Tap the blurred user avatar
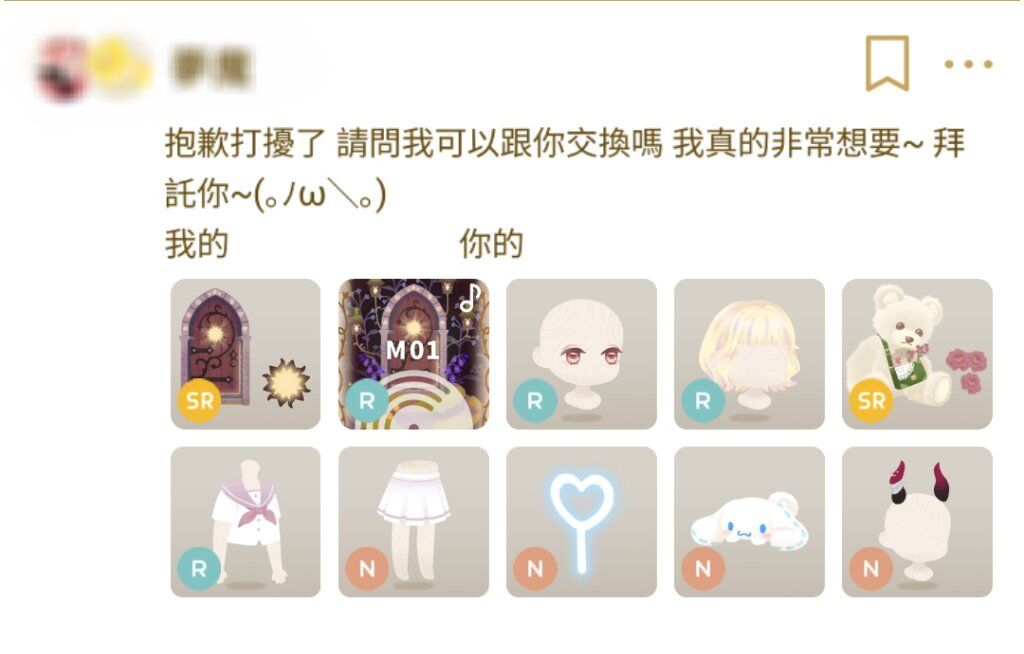This screenshot has height=654, width=1024. (61, 69)
